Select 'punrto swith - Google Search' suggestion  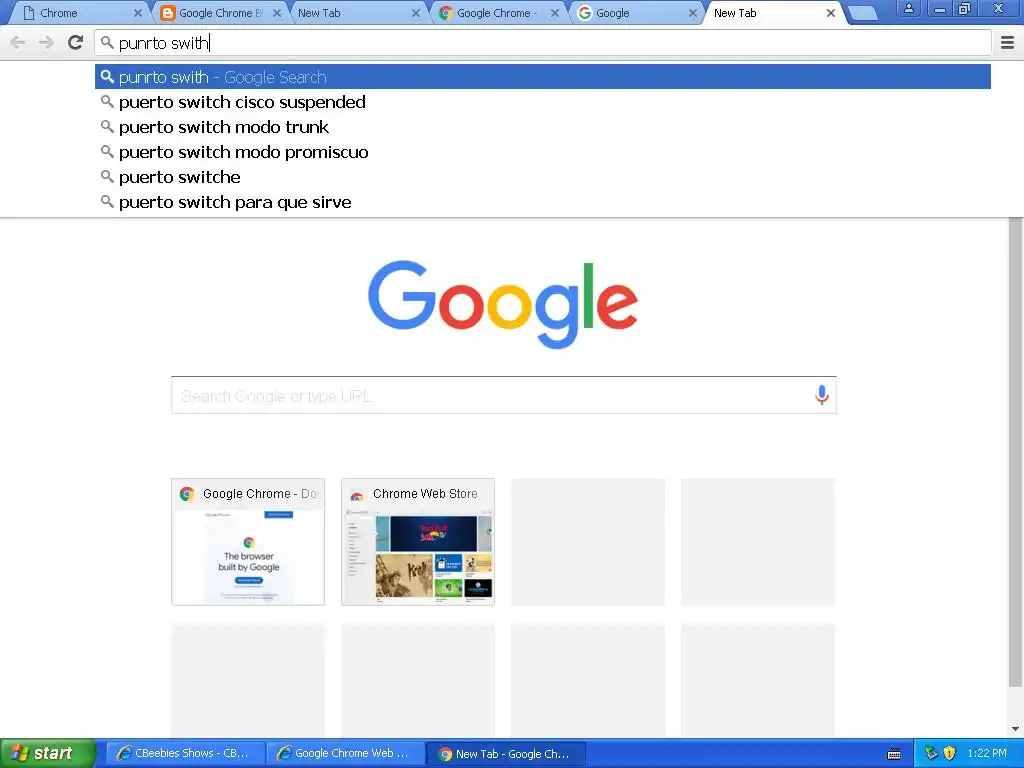(543, 77)
